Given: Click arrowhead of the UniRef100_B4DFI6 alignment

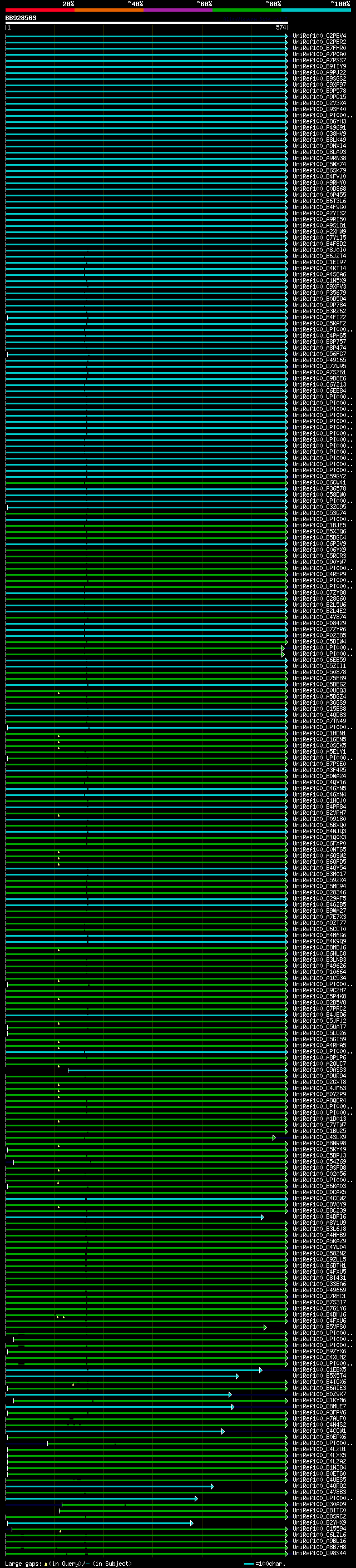Looking at the screenshot, I should click(x=263, y=1218).
